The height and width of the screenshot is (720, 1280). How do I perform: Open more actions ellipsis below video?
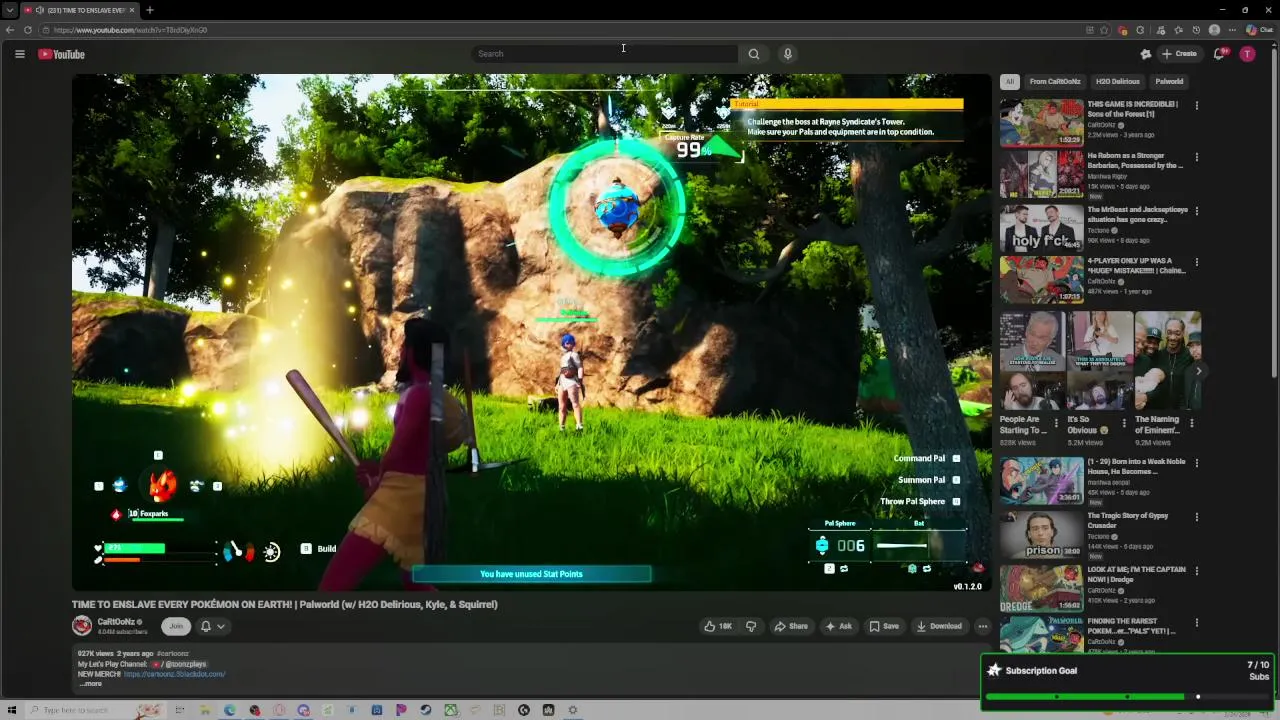[x=982, y=626]
